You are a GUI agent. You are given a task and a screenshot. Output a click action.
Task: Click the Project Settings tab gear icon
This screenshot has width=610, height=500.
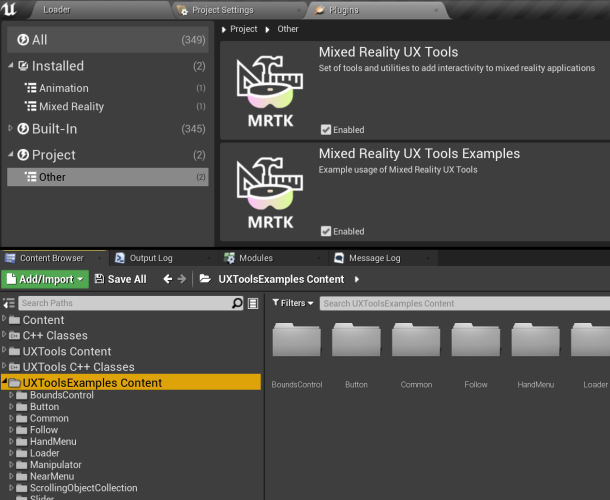pyautogui.click(x=182, y=11)
